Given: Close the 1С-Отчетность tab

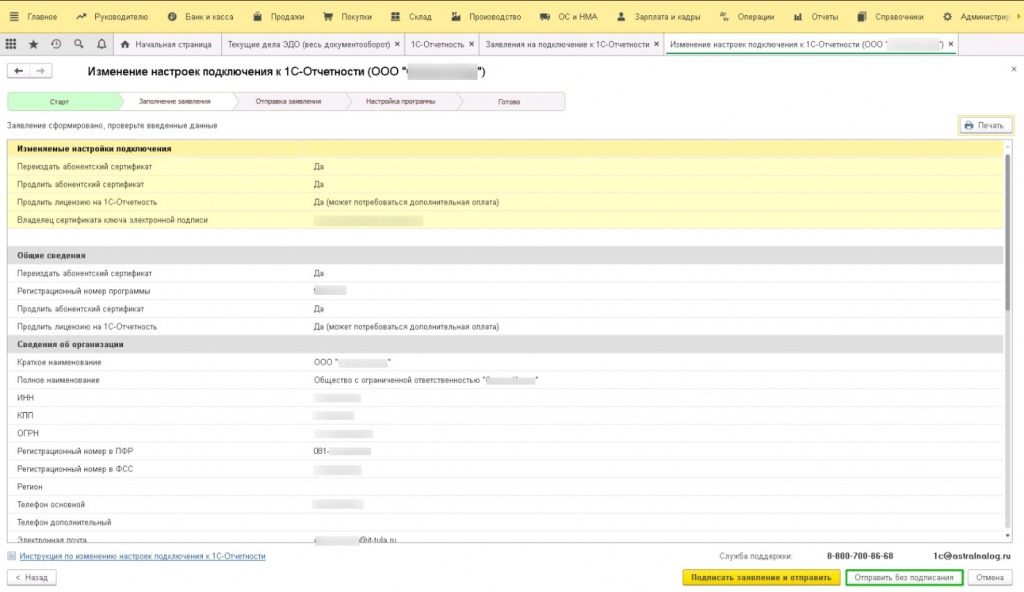Looking at the screenshot, I should tap(472, 44).
